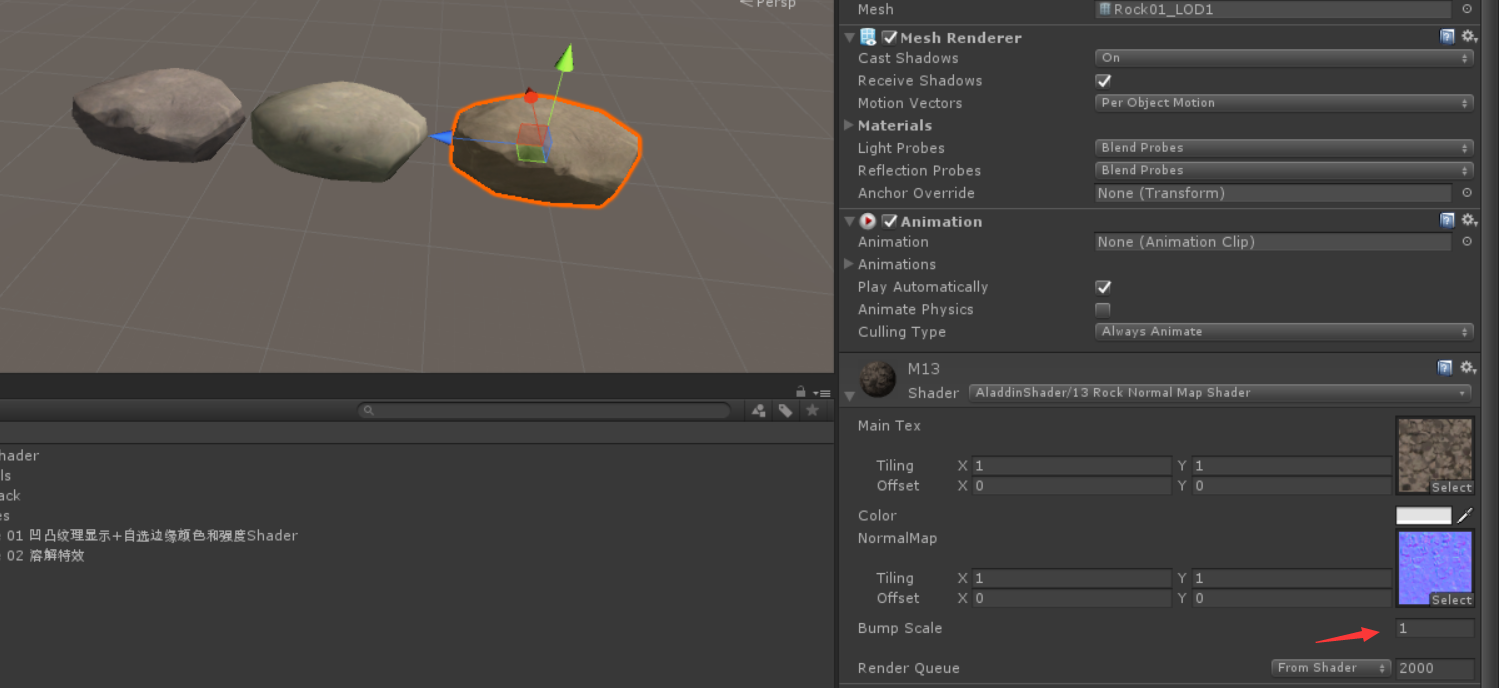
Task: Expand the Materials section
Action: pyautogui.click(x=848, y=125)
